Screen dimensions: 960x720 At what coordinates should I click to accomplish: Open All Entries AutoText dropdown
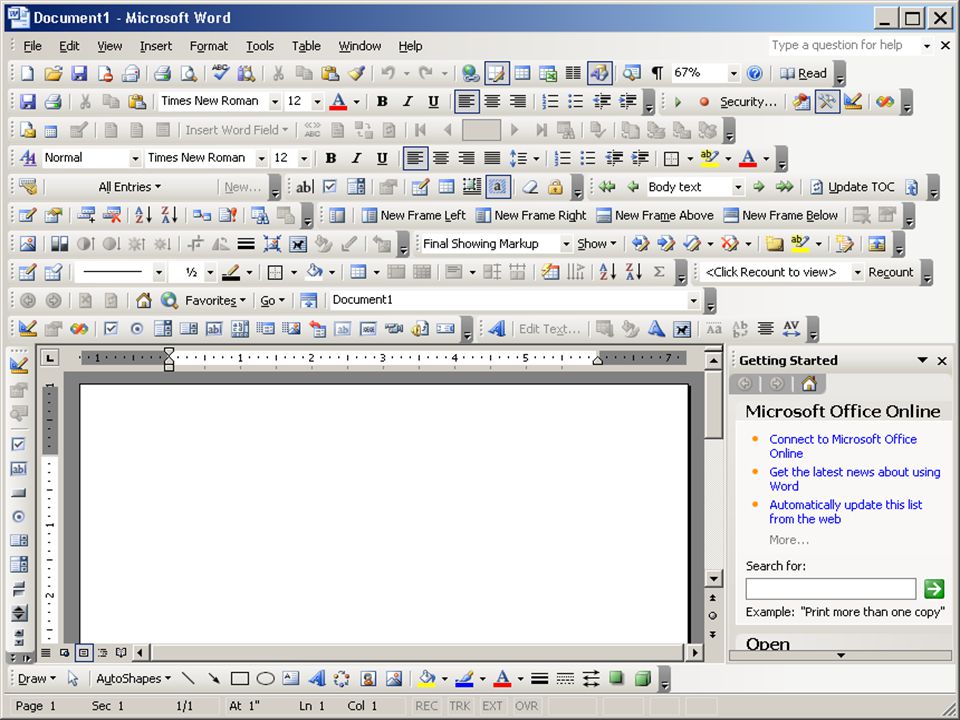coord(129,187)
